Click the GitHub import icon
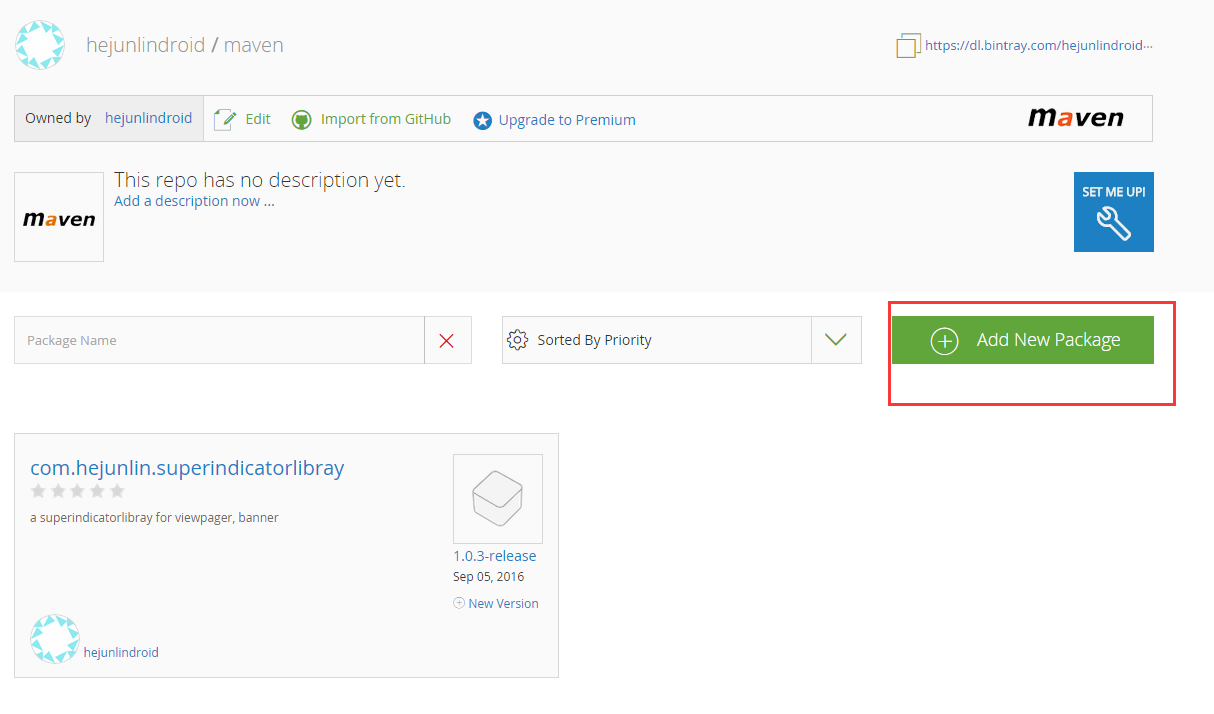This screenshot has height=714, width=1214. pos(301,120)
